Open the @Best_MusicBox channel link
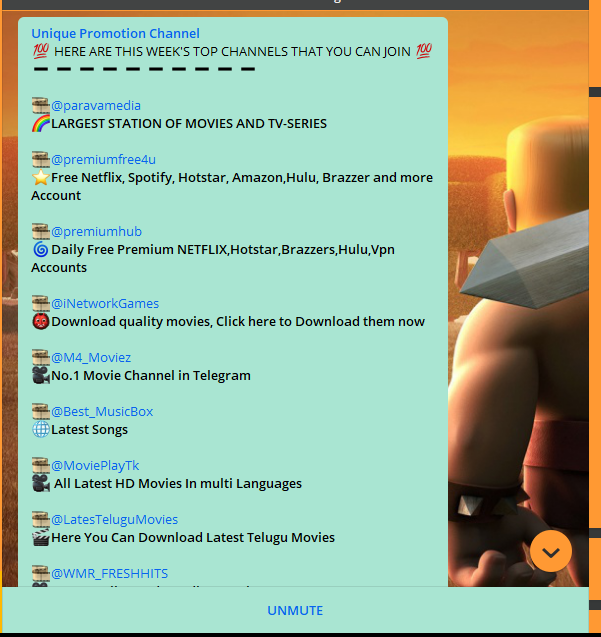Image resolution: width=601 pixels, height=637 pixels. (x=102, y=412)
